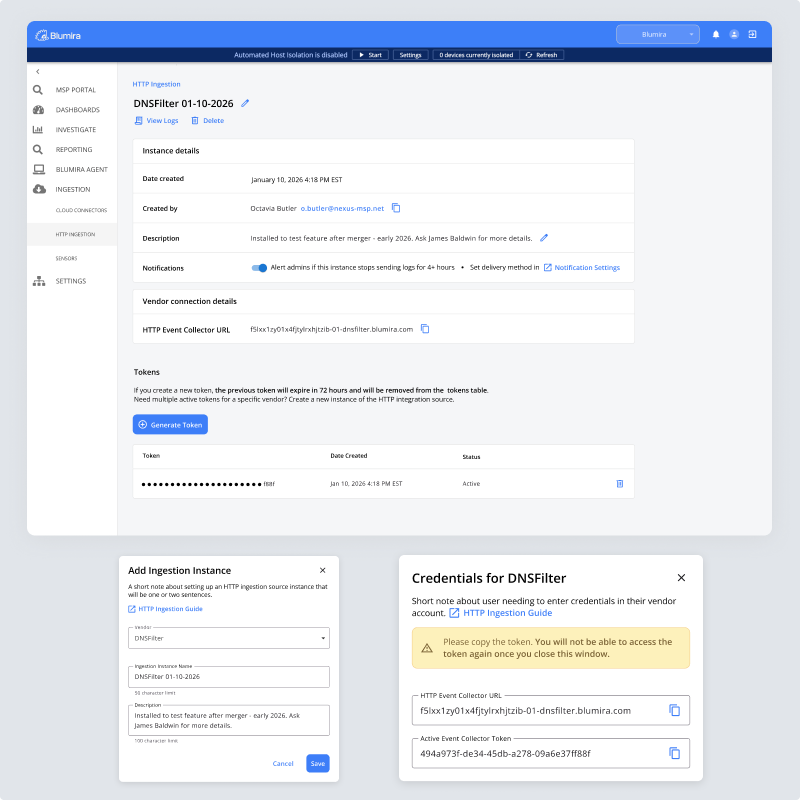
Task: Toggle the stopped-logs admin alert switch
Action: coord(259,268)
